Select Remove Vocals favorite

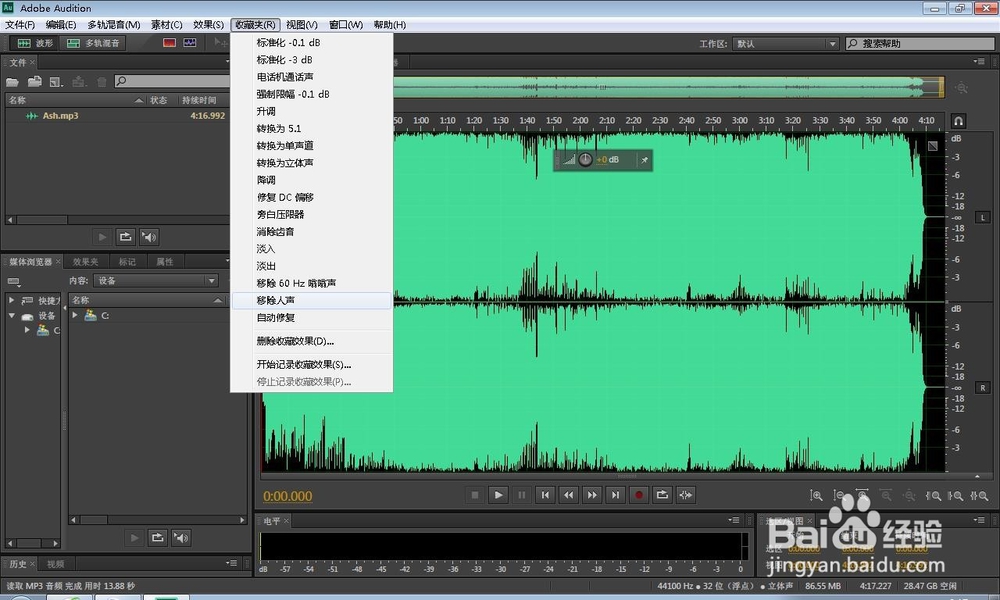tap(311, 300)
